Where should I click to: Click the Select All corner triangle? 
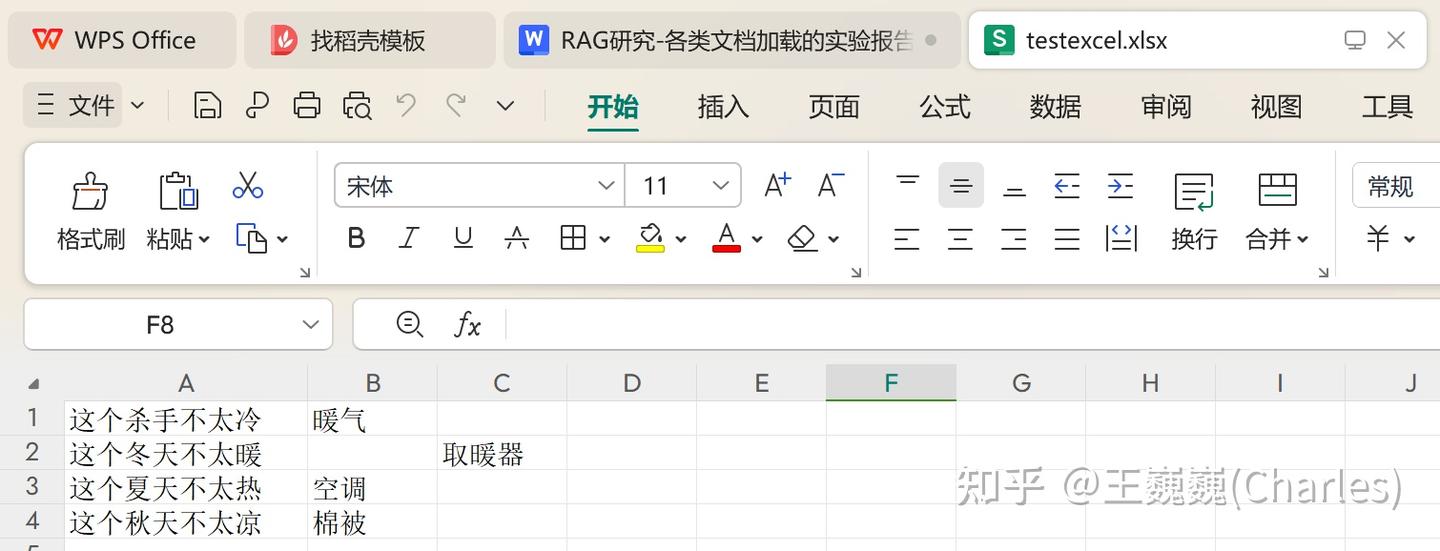(x=33, y=383)
